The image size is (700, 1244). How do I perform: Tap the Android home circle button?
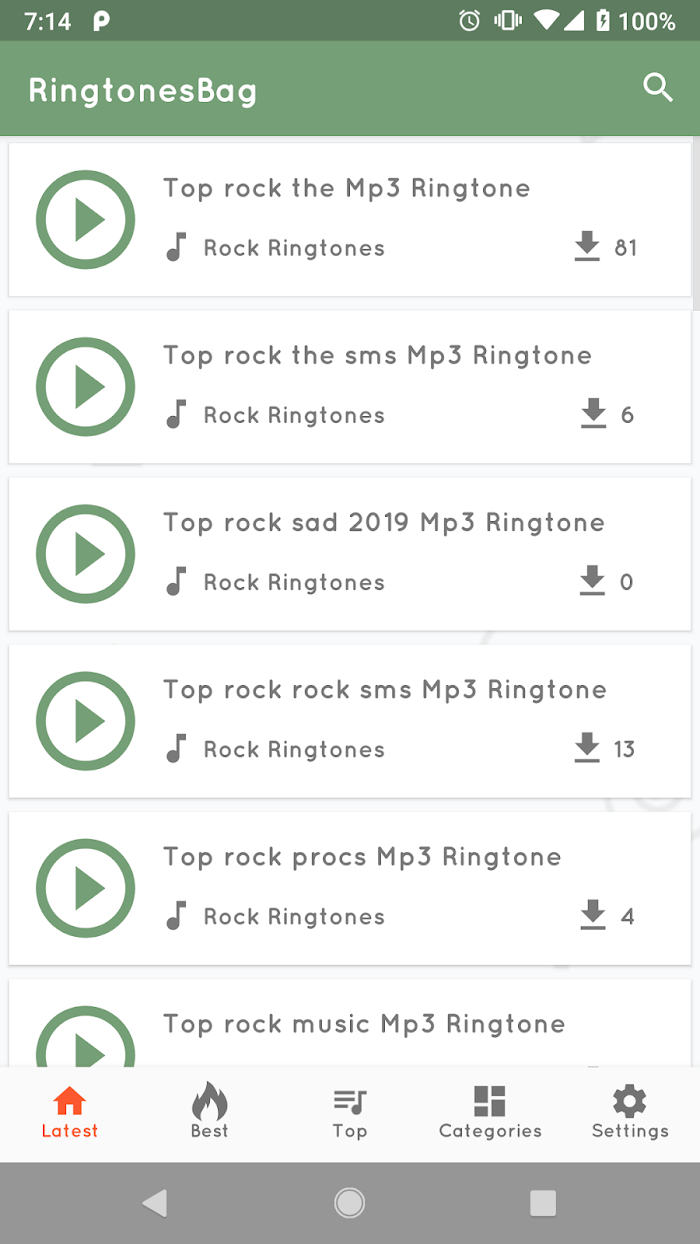click(350, 1203)
